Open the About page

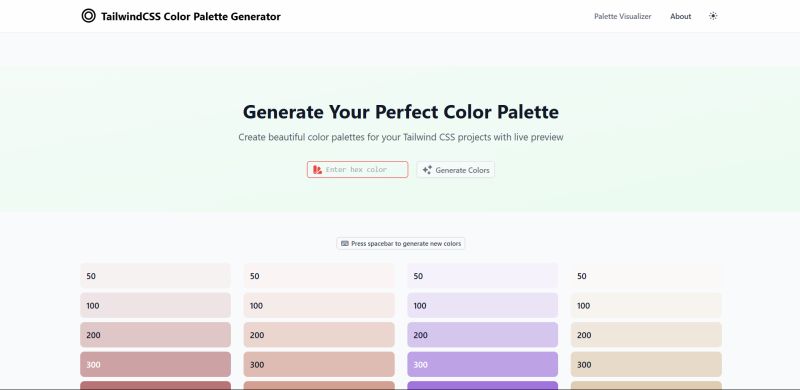tap(681, 16)
